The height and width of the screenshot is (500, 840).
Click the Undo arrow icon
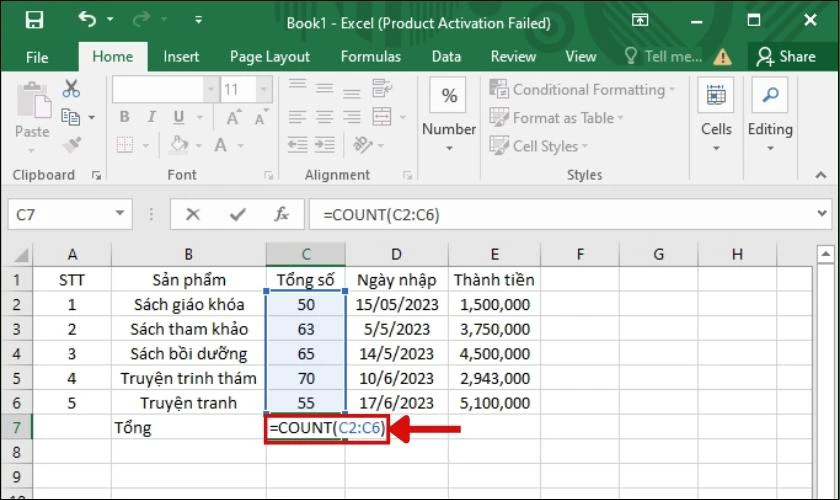(87, 19)
